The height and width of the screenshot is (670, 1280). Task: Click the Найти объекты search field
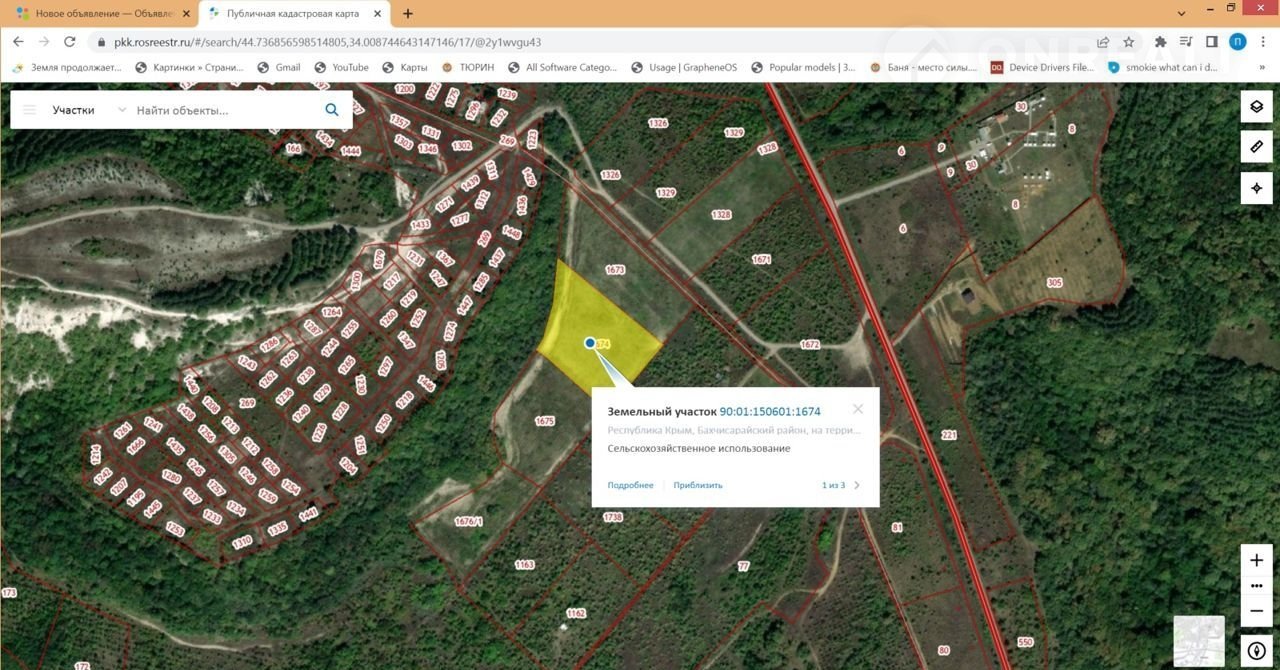220,110
